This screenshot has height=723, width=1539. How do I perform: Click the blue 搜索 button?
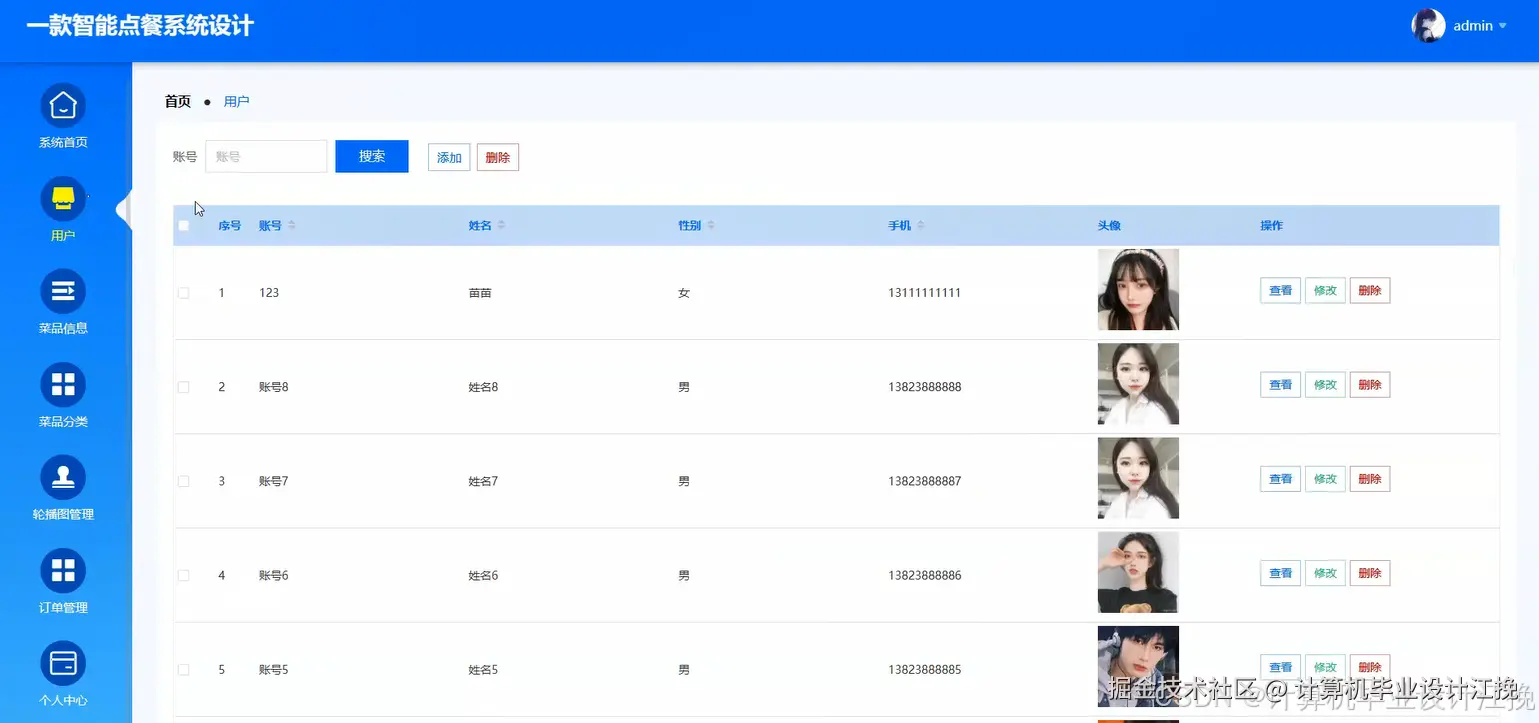[x=372, y=156]
